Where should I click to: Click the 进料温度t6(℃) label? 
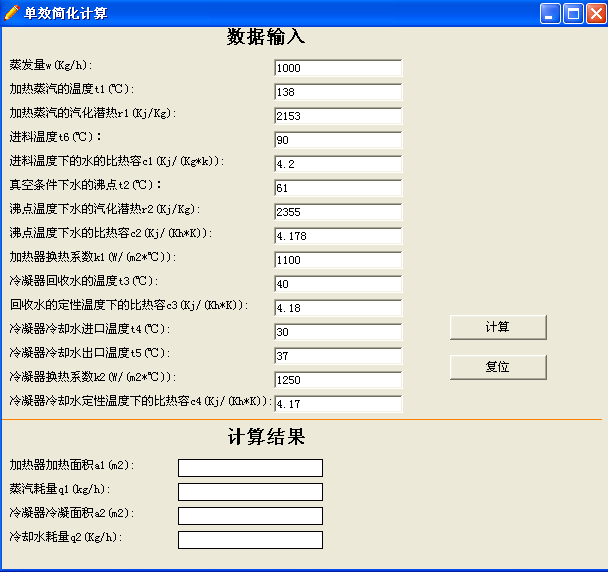click(55, 137)
